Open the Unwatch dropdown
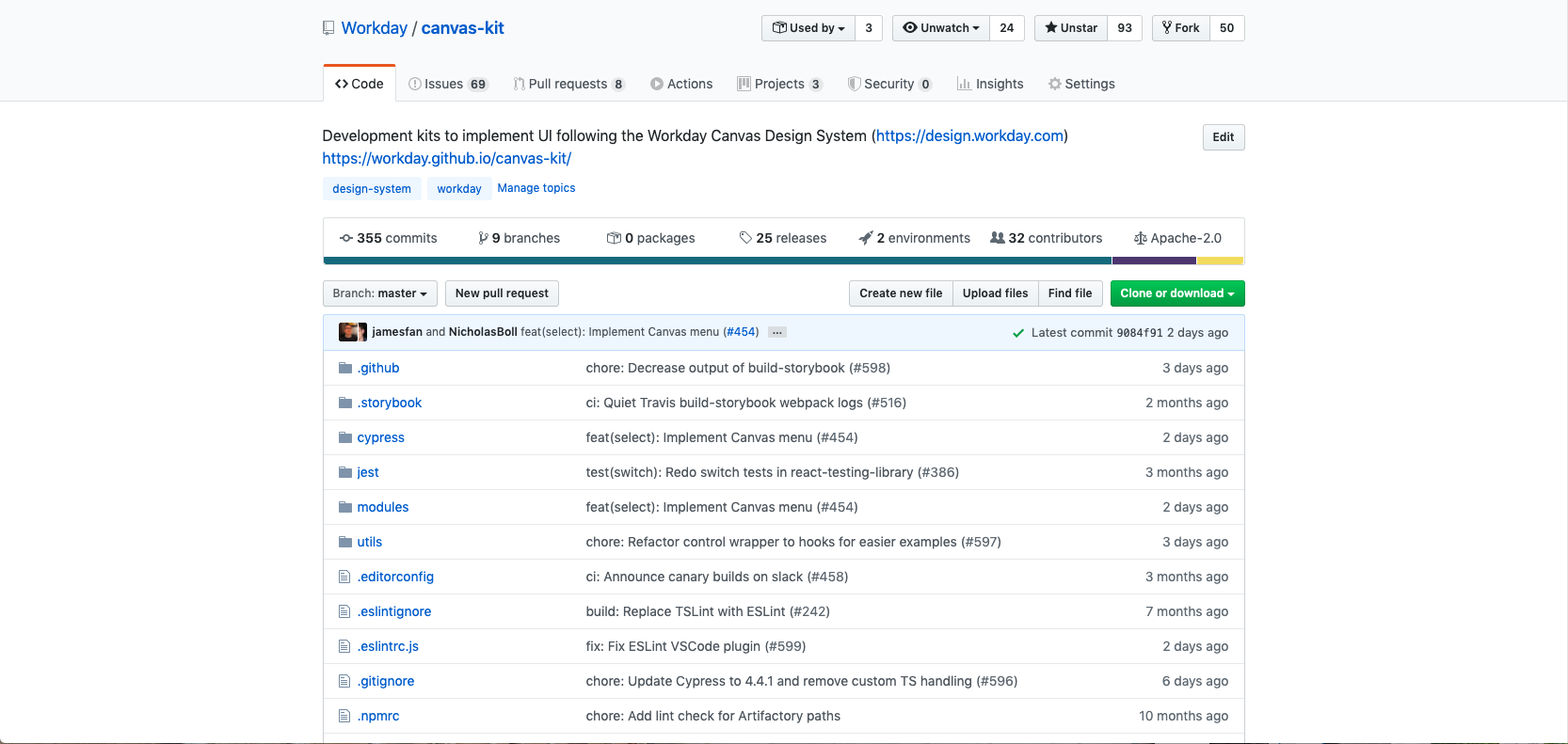 point(941,28)
